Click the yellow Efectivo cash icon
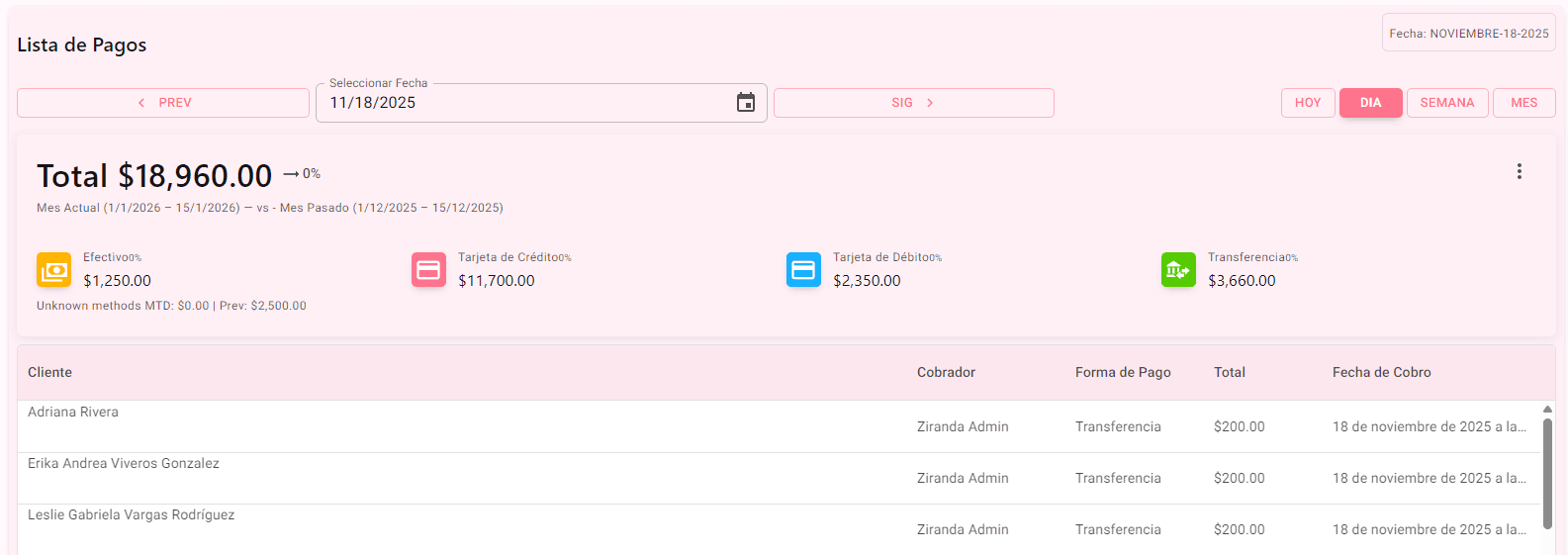Viewport: 1568px width, 555px height. click(x=53, y=269)
